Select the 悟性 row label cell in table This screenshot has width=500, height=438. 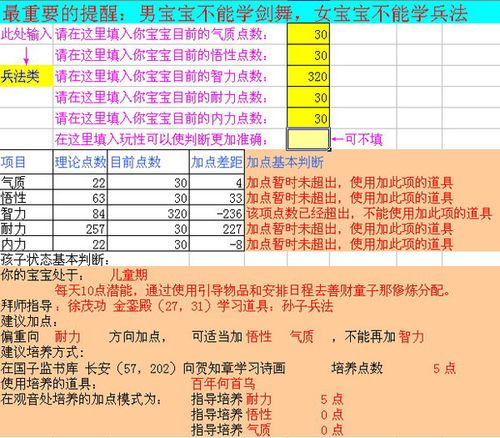pyautogui.click(x=26, y=198)
